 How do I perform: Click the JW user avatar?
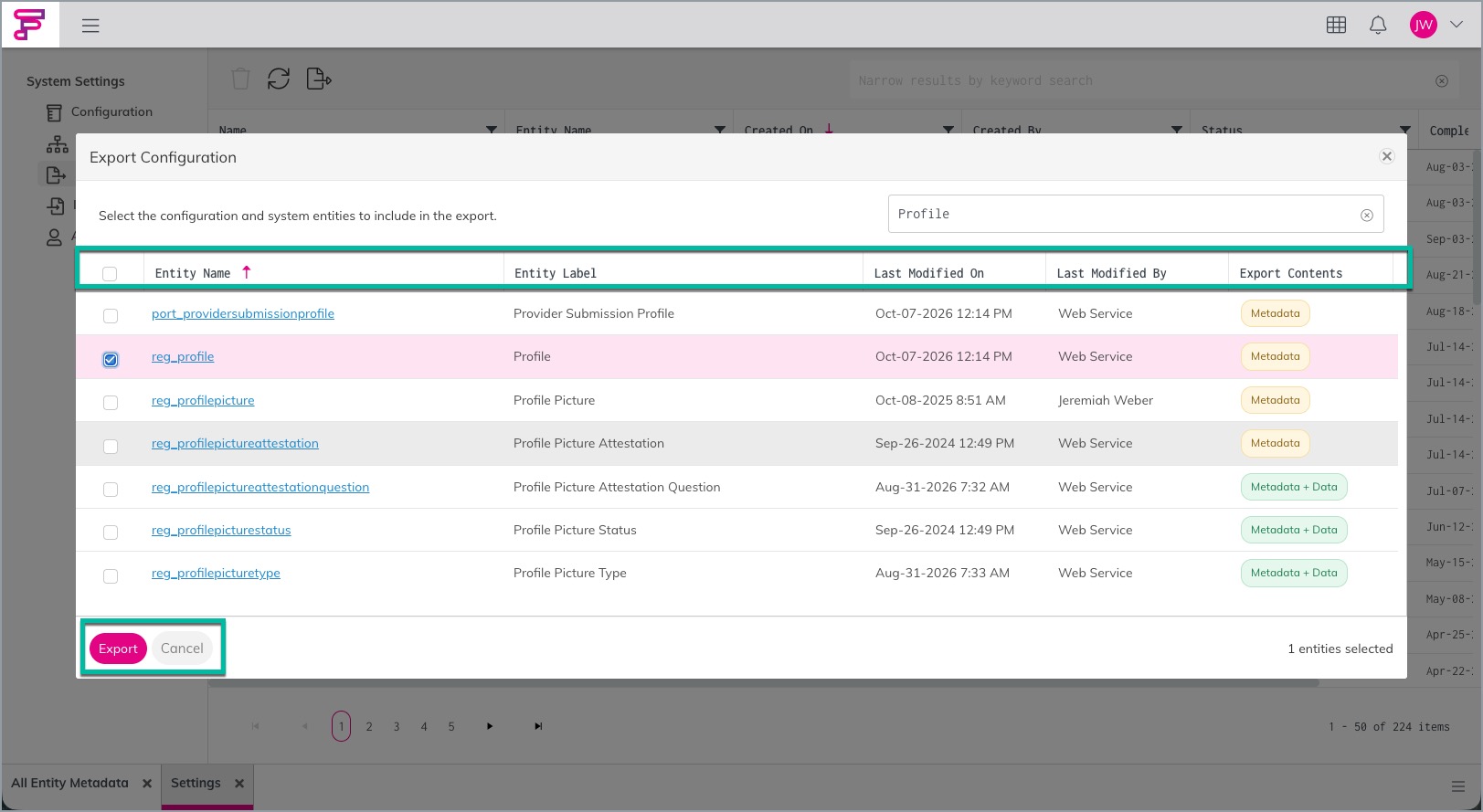pos(1424,26)
